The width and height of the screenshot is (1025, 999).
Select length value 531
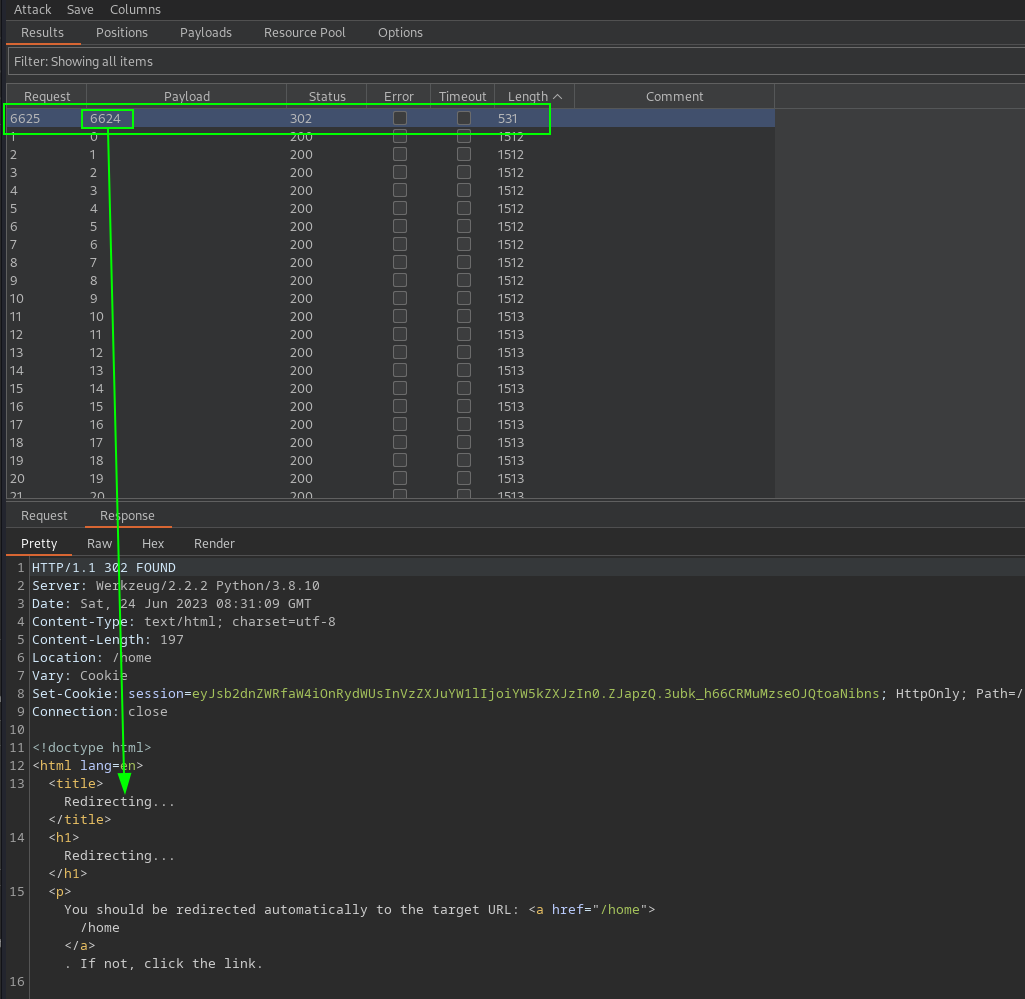click(x=507, y=118)
